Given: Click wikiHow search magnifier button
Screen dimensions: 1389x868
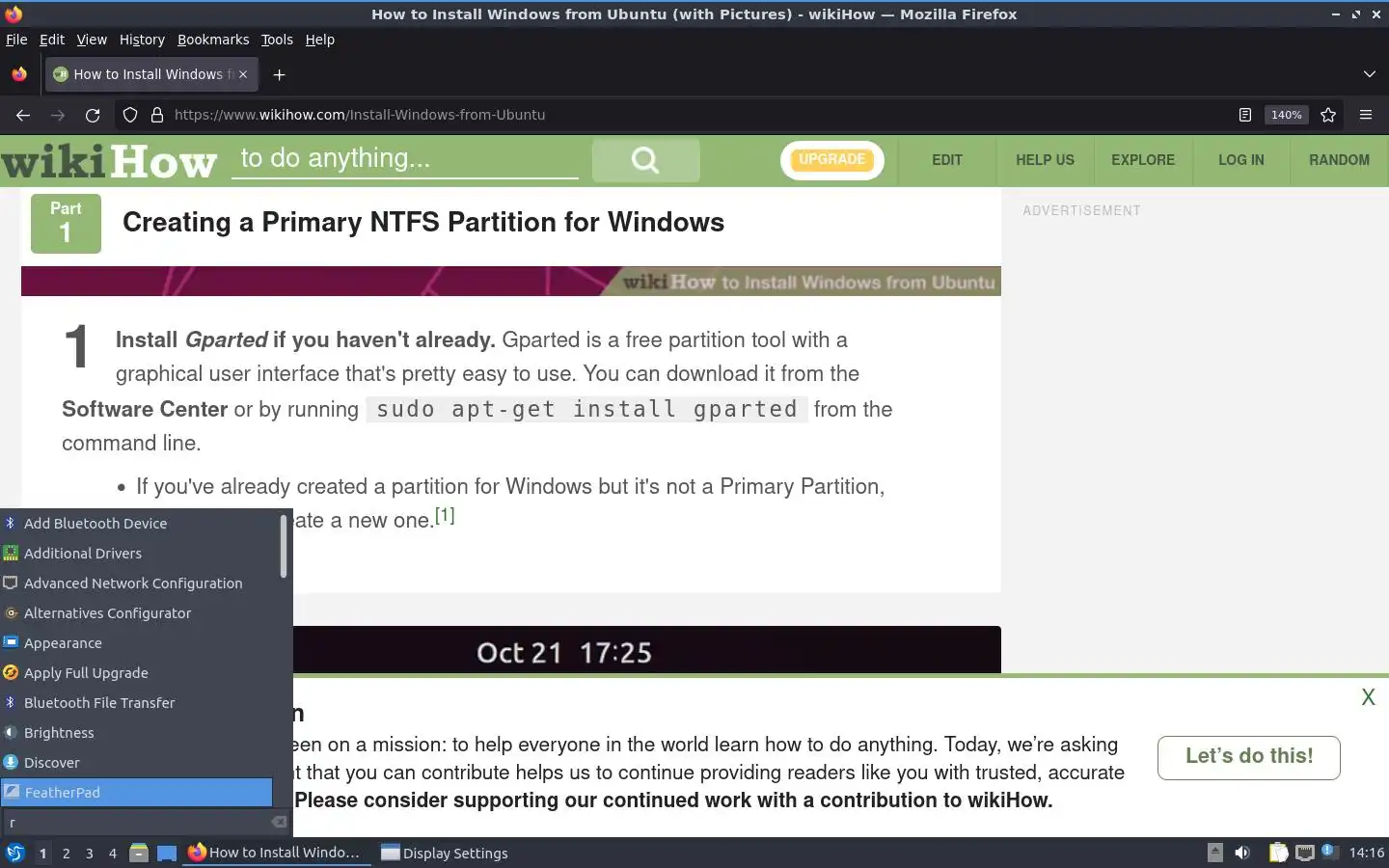Looking at the screenshot, I should click(645, 160).
